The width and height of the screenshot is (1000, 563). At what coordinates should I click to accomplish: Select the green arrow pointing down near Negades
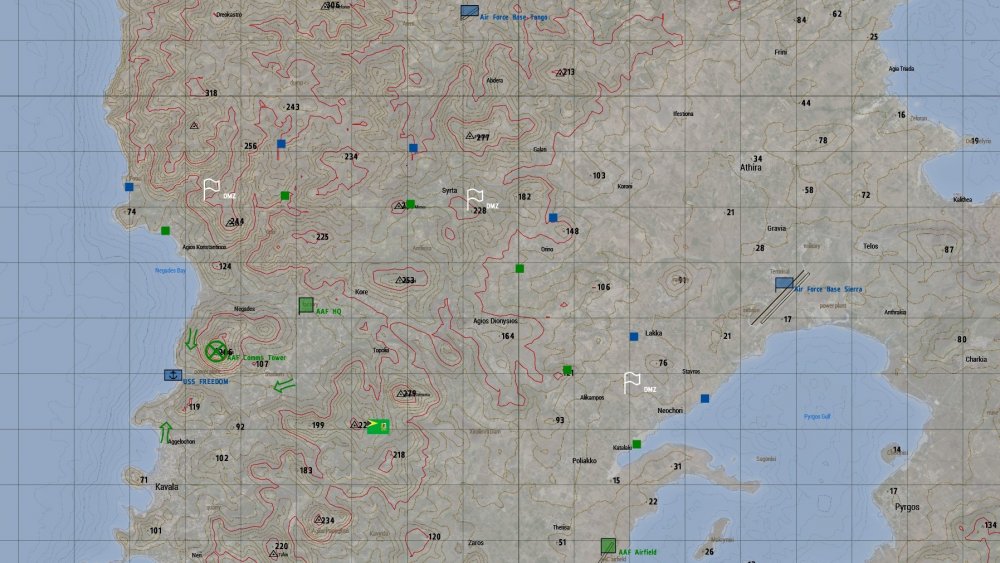tap(191, 338)
